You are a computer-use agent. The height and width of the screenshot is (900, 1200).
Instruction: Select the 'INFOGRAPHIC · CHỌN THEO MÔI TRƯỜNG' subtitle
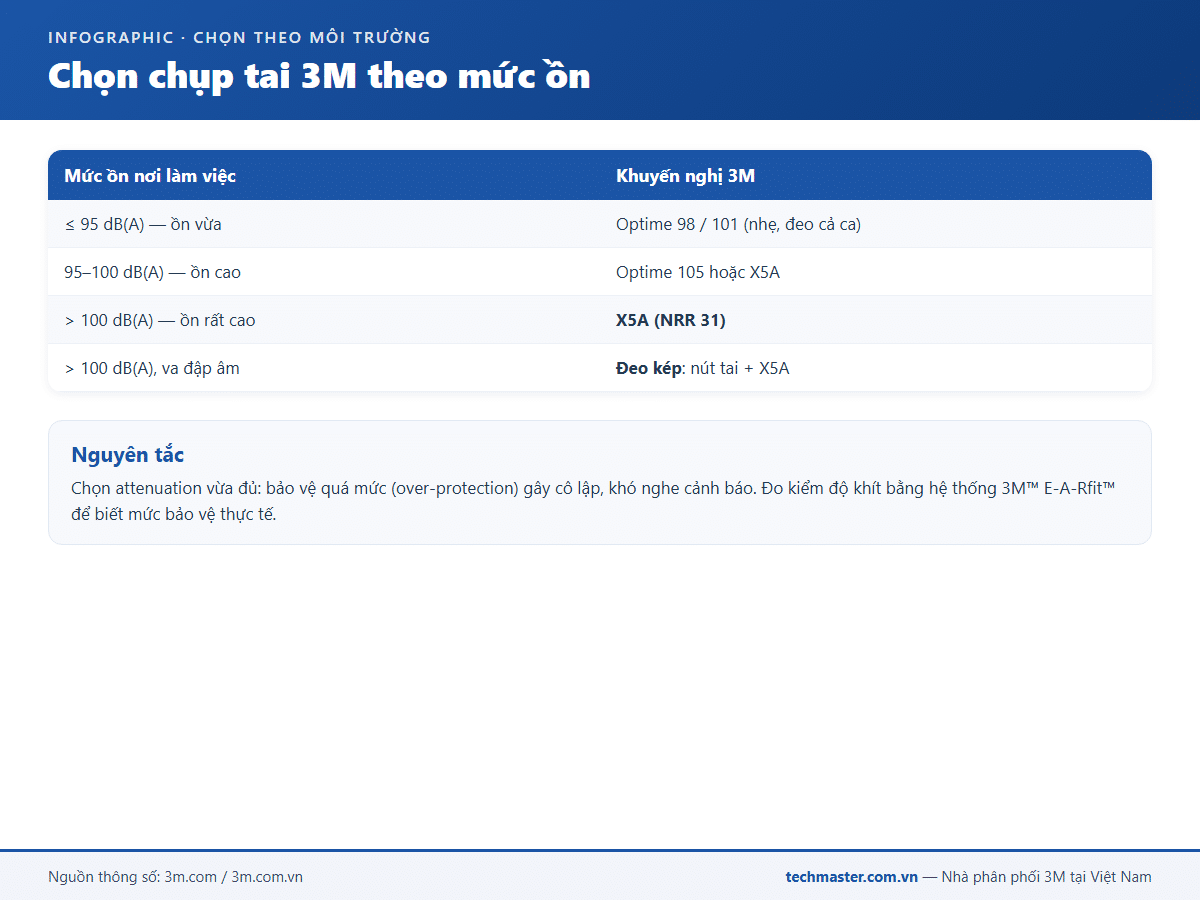tap(239, 38)
